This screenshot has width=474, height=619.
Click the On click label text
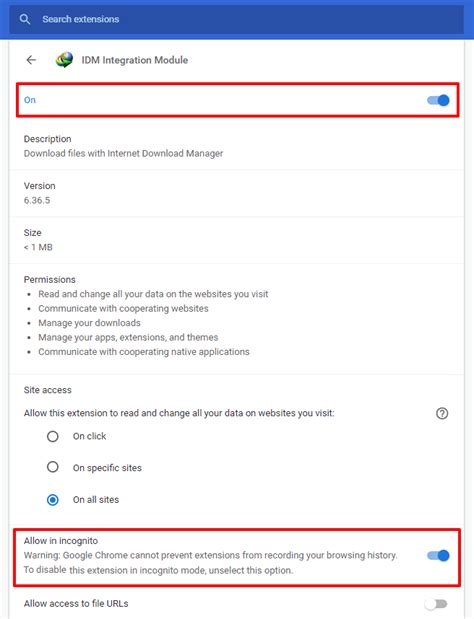tap(89, 436)
